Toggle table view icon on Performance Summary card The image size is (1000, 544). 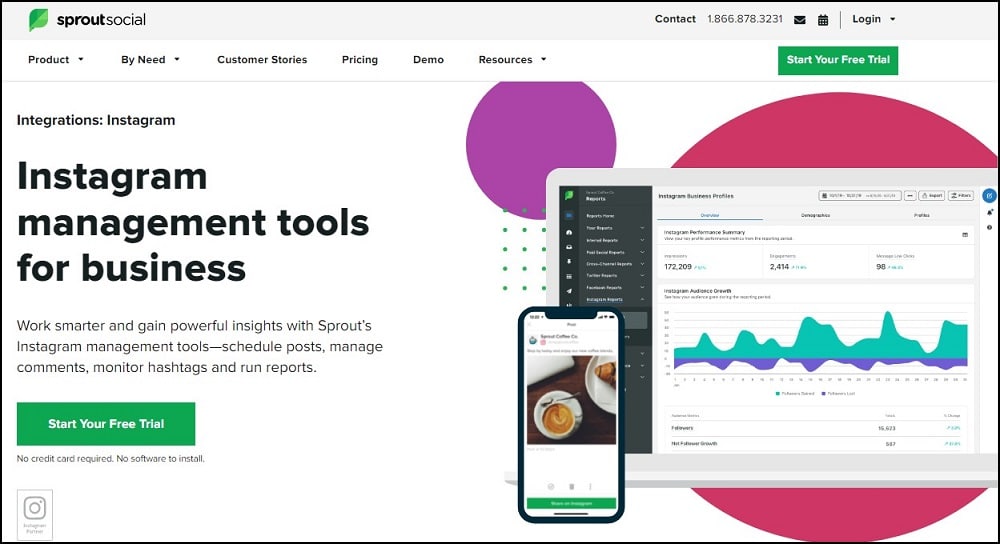965,235
